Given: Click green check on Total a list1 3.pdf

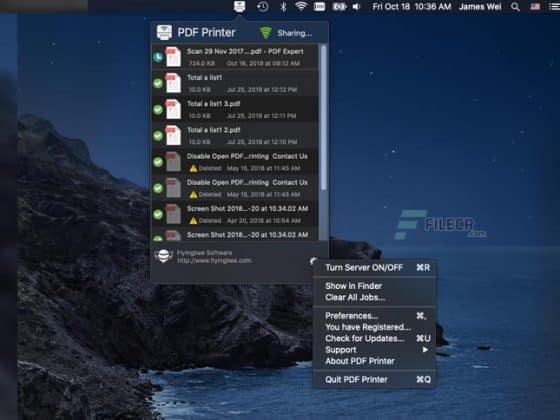Looking at the screenshot, I should (158, 110).
